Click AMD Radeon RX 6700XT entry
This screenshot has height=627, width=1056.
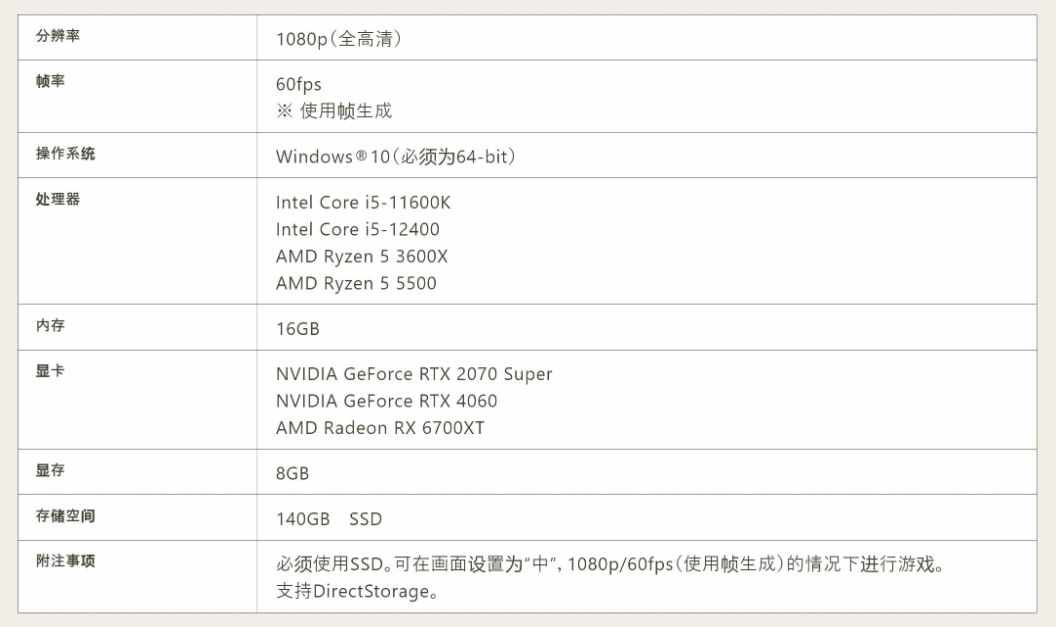(380, 428)
